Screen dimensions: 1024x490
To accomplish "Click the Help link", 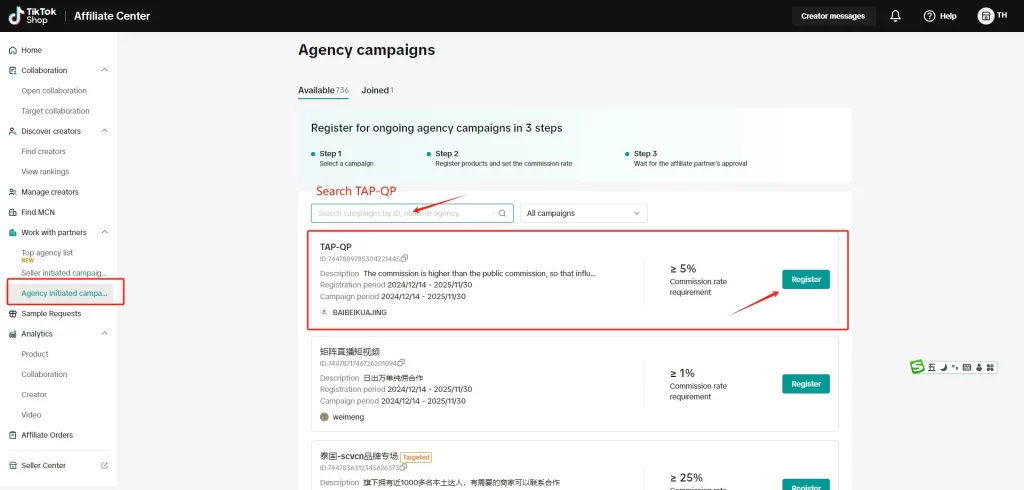I will tap(948, 16).
